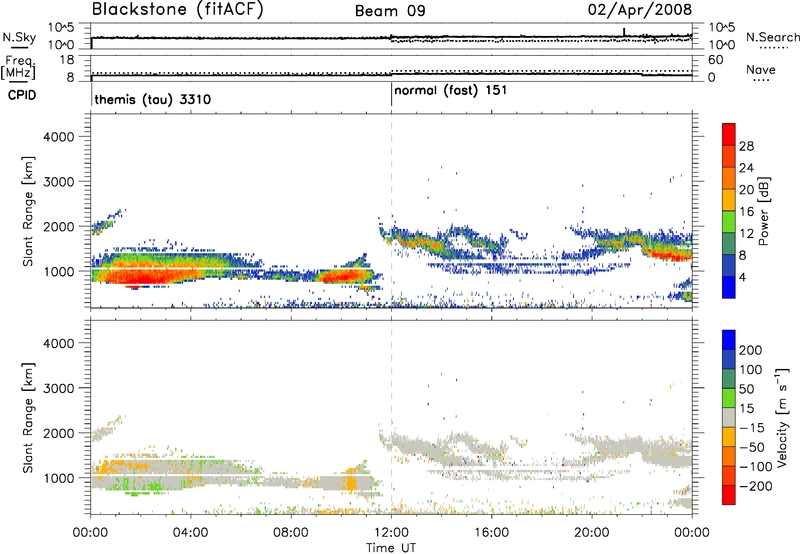Click the '10^5' label on the left noise axis

(61, 28)
